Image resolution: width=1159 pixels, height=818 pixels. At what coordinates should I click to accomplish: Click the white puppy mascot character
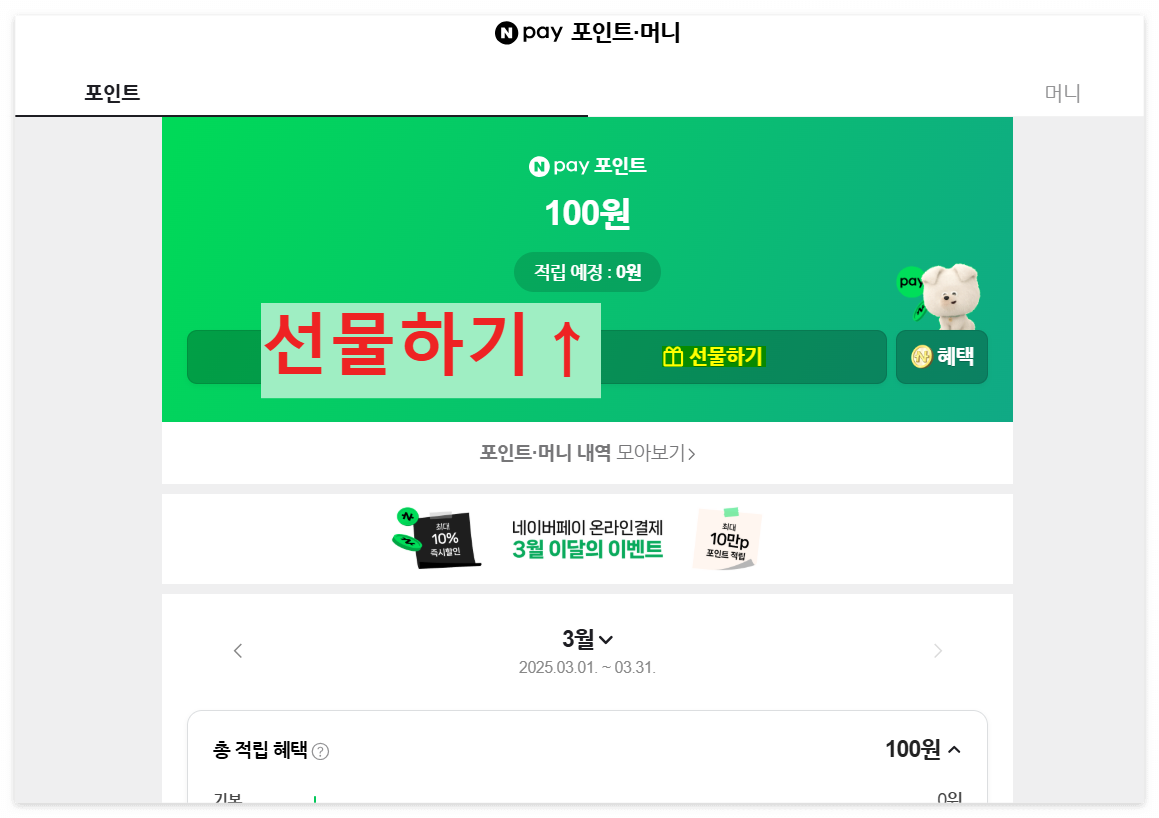coord(950,296)
